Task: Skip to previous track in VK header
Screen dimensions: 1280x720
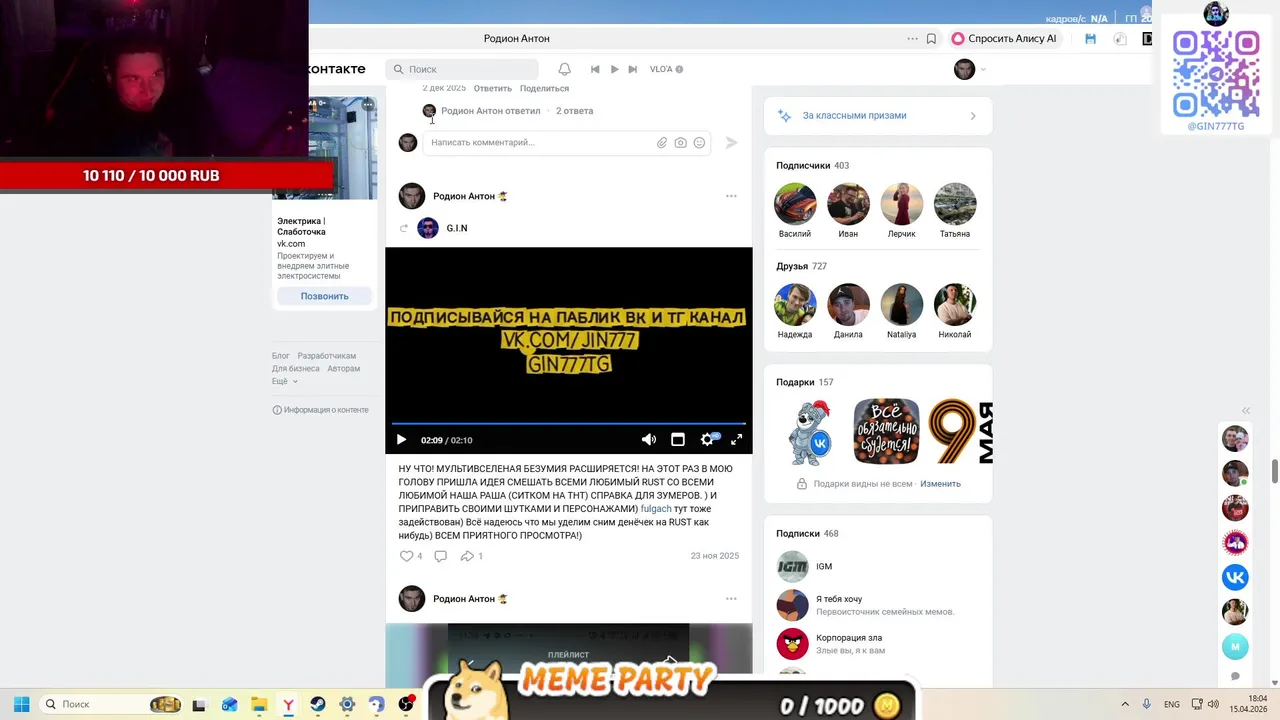Action: (595, 69)
